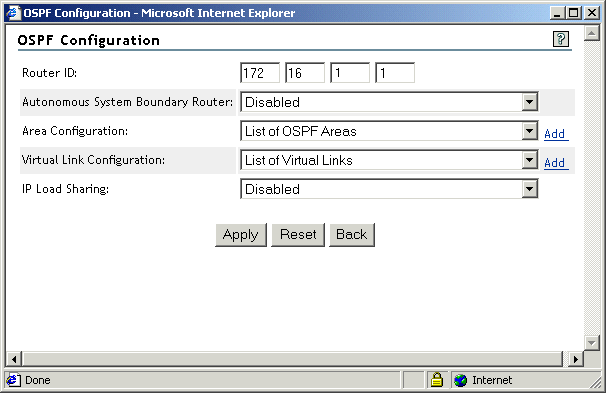
Task: Click Add link for Area Configuration
Action: tap(555, 134)
